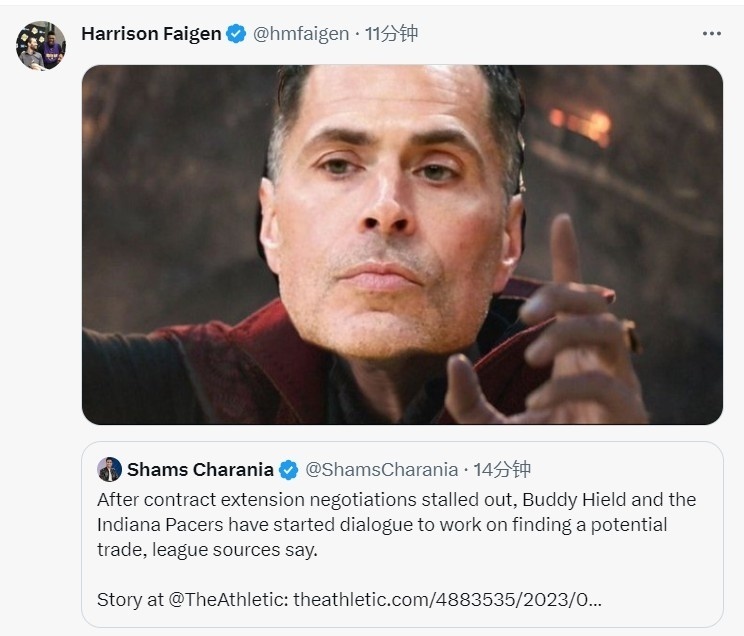Click Harrison Faigen's blue verified badge
Image resolution: width=744 pixels, height=636 pixels.
click(x=236, y=34)
